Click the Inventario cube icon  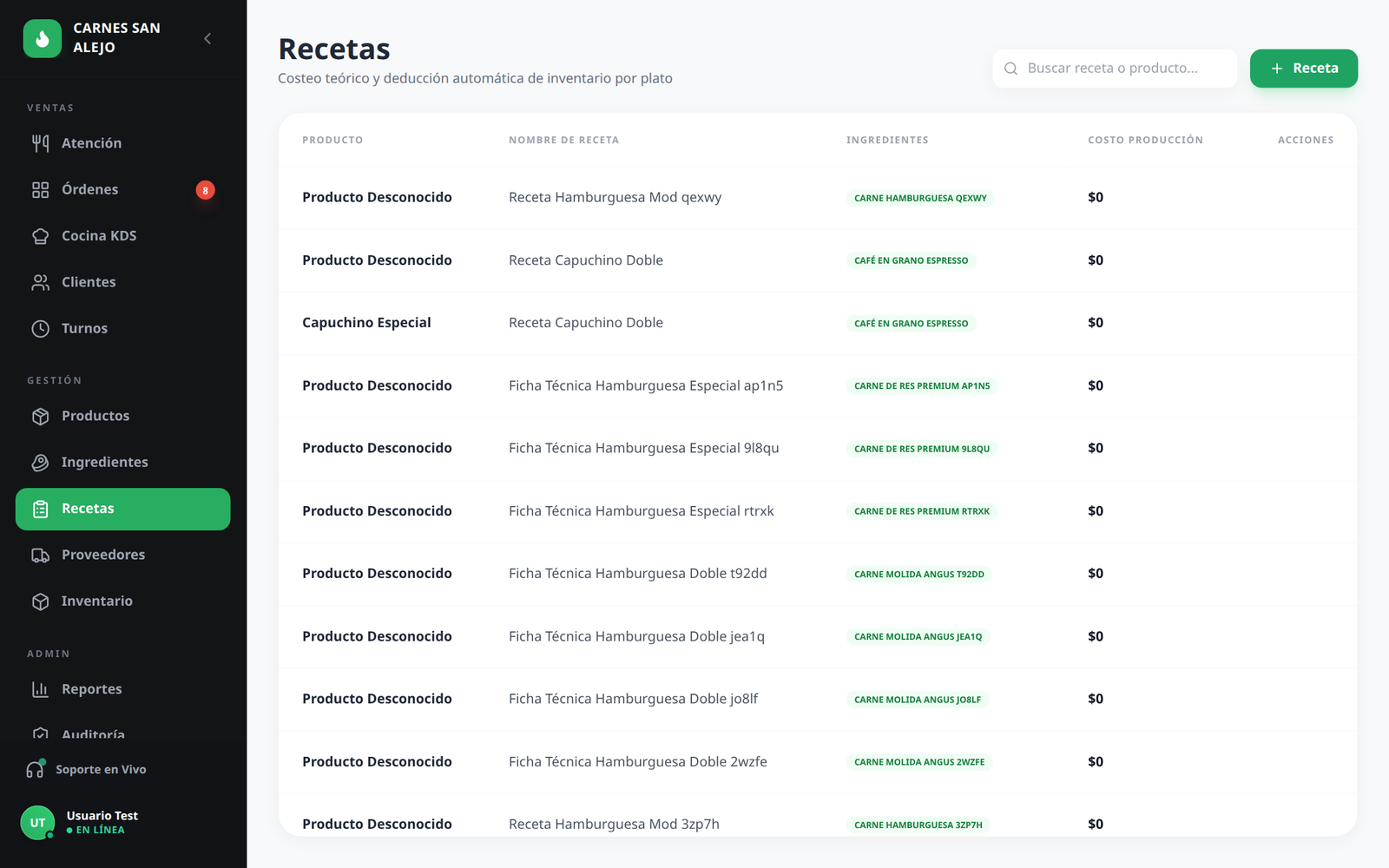coord(41,601)
